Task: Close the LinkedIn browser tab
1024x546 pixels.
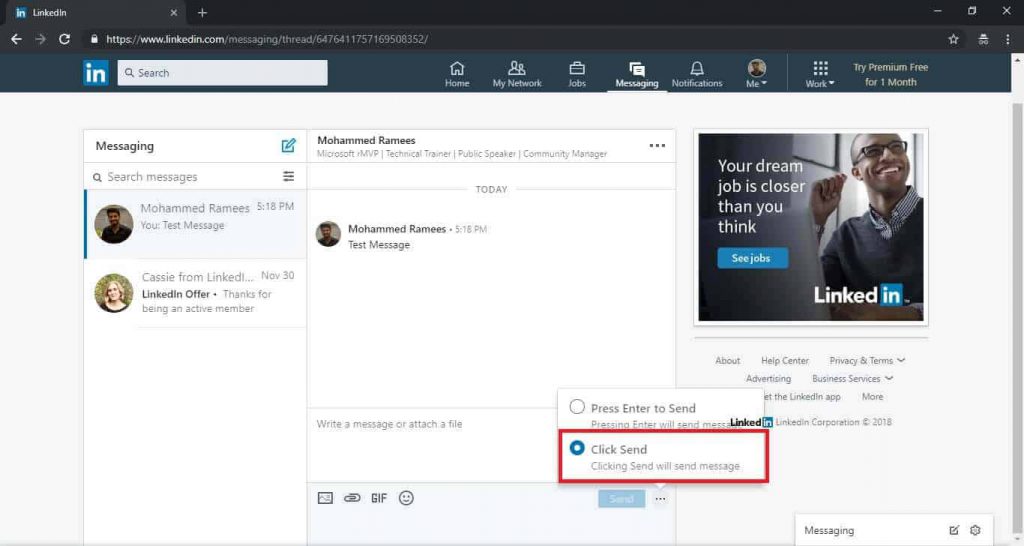Action: pyautogui.click(x=174, y=12)
